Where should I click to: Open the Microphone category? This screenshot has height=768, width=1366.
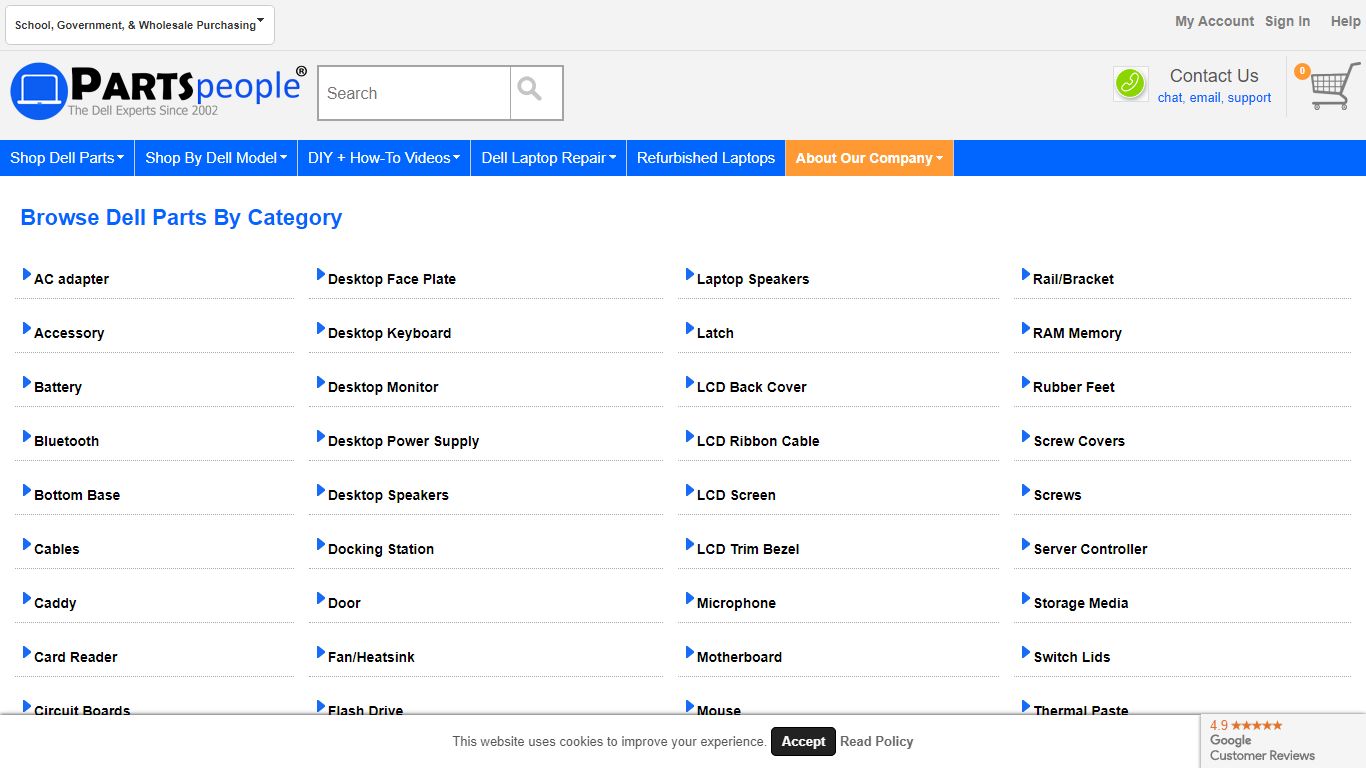coord(736,603)
